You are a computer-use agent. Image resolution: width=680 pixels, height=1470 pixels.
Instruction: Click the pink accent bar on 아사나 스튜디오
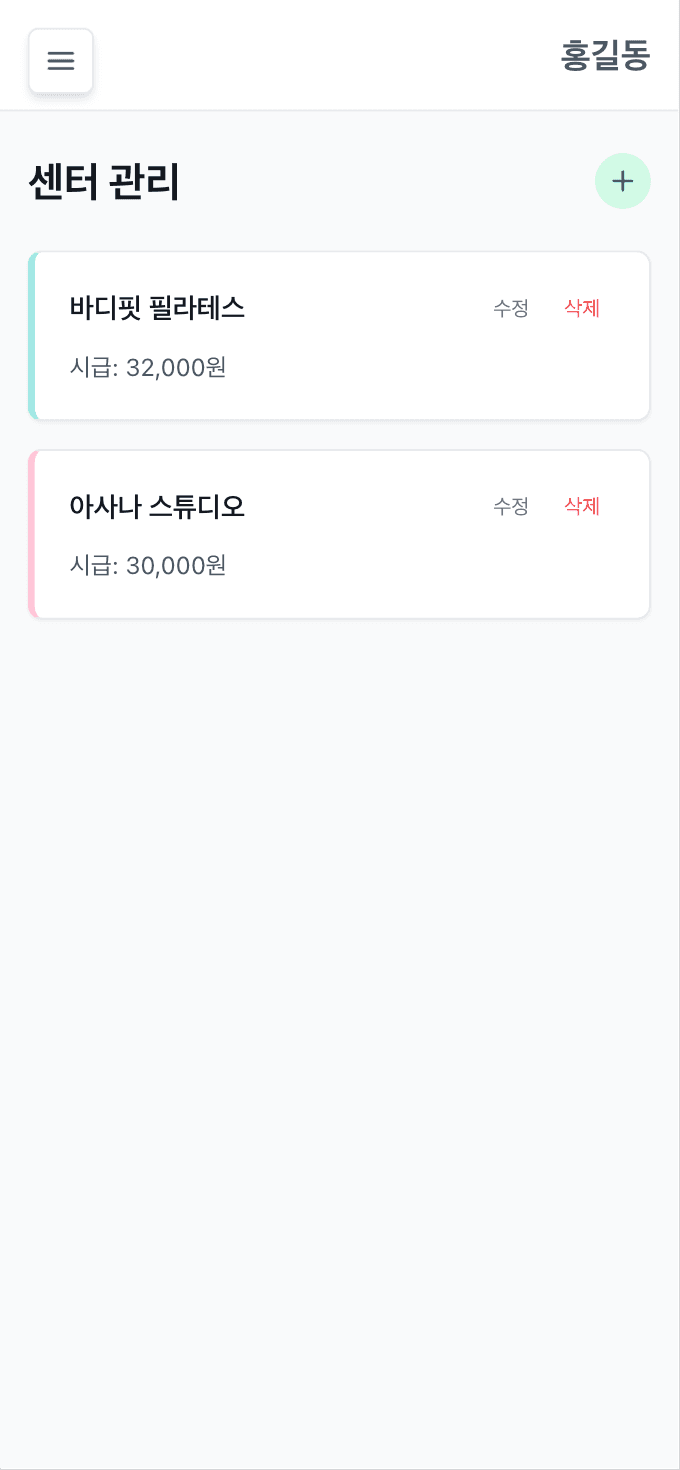33,533
